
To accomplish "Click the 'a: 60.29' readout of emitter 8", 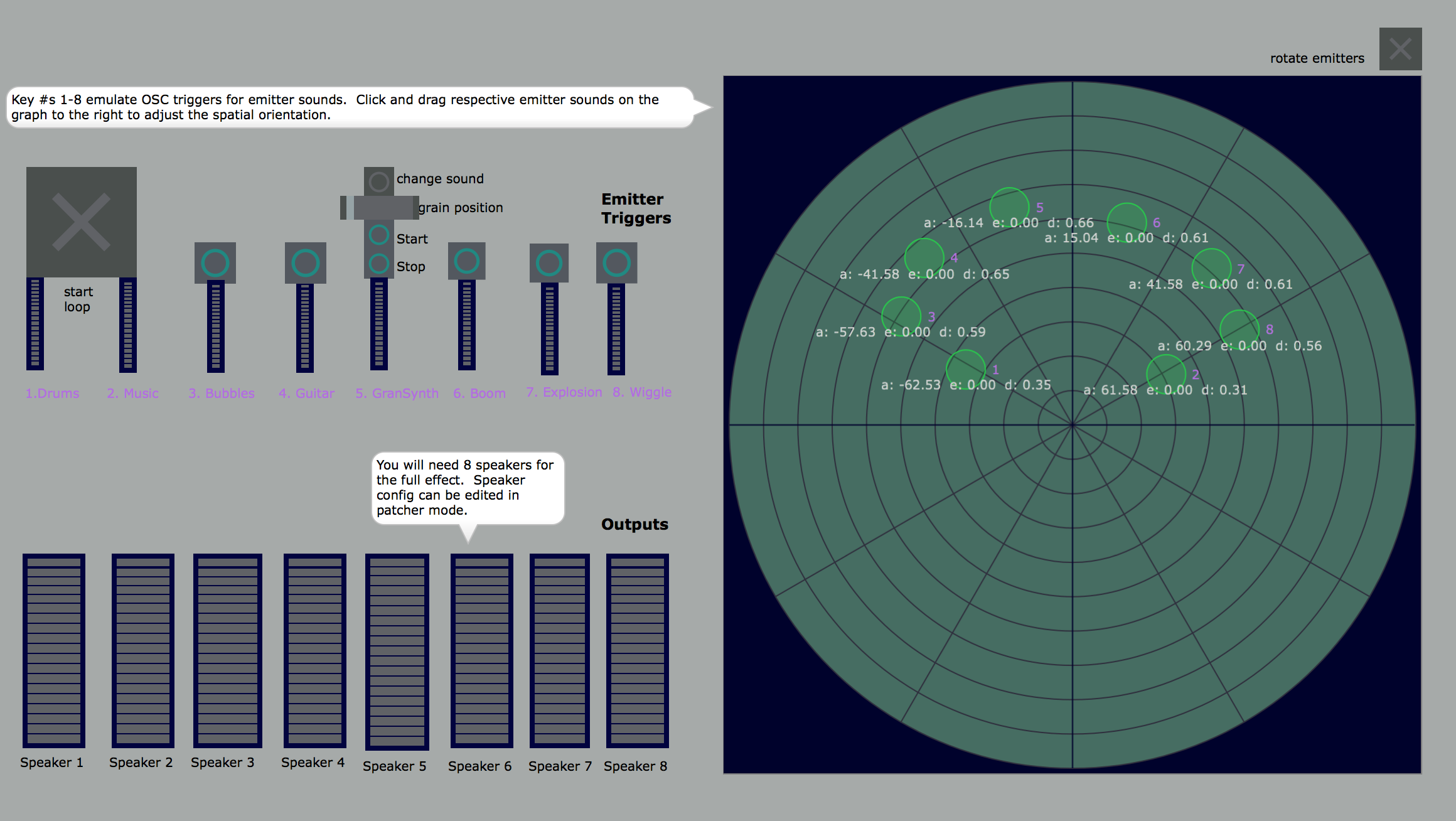I will click(1184, 346).
